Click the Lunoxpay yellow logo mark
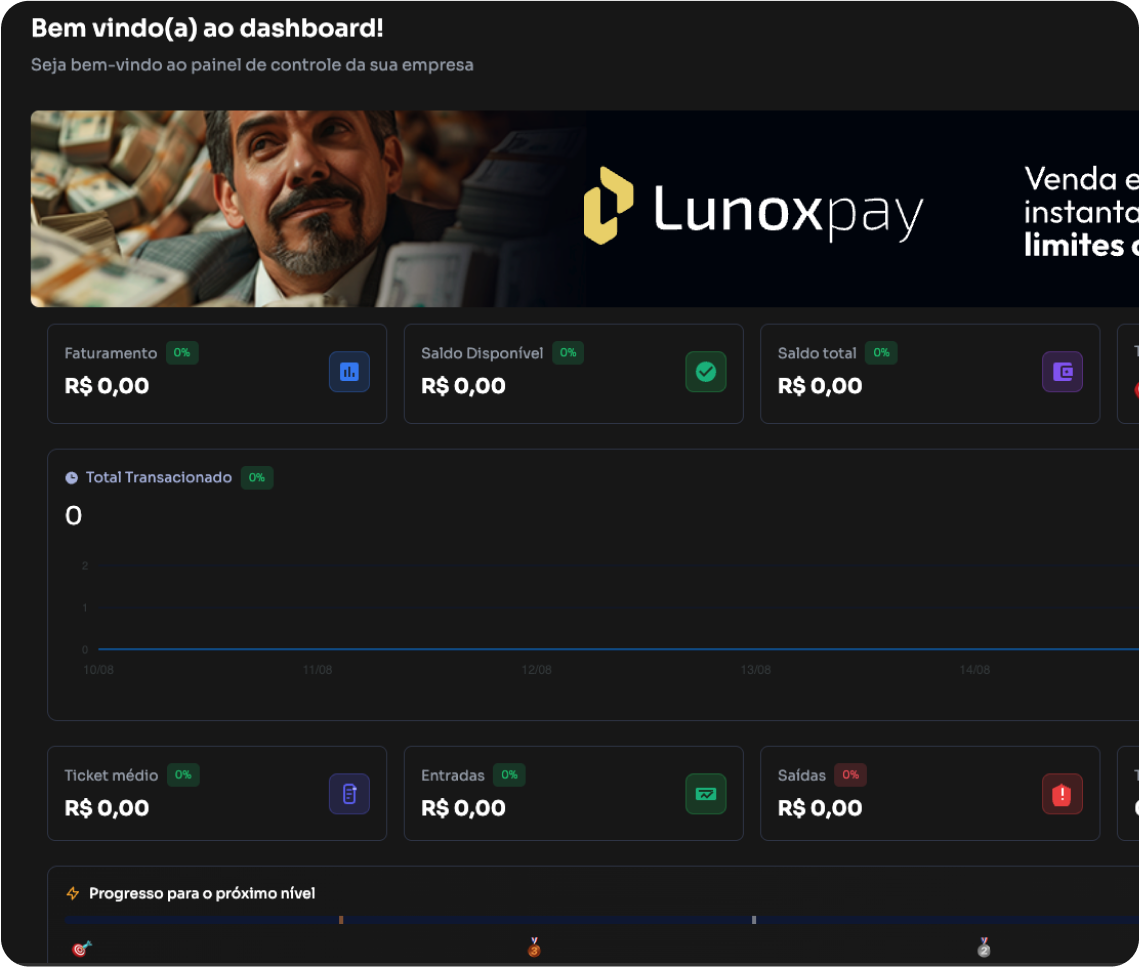Screen dimensions: 1139x967 point(609,206)
